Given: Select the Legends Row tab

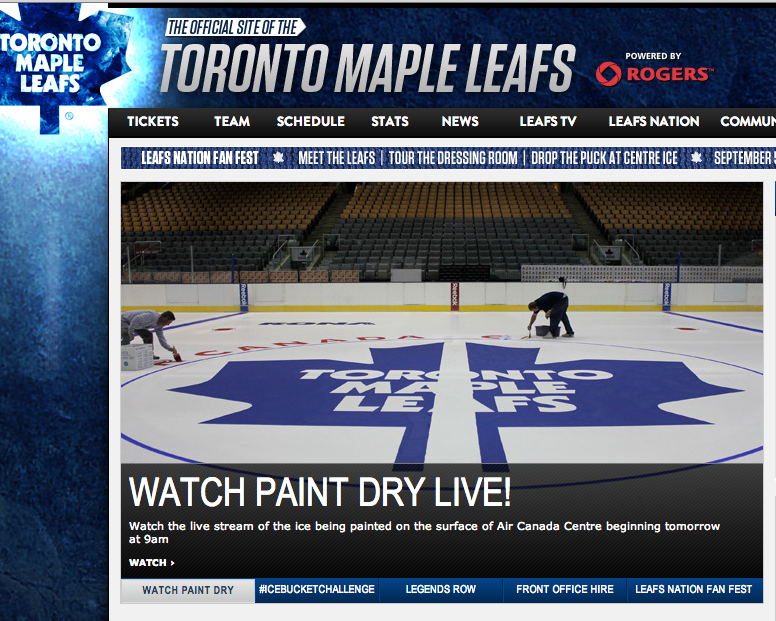Looking at the screenshot, I should click(x=440, y=590).
